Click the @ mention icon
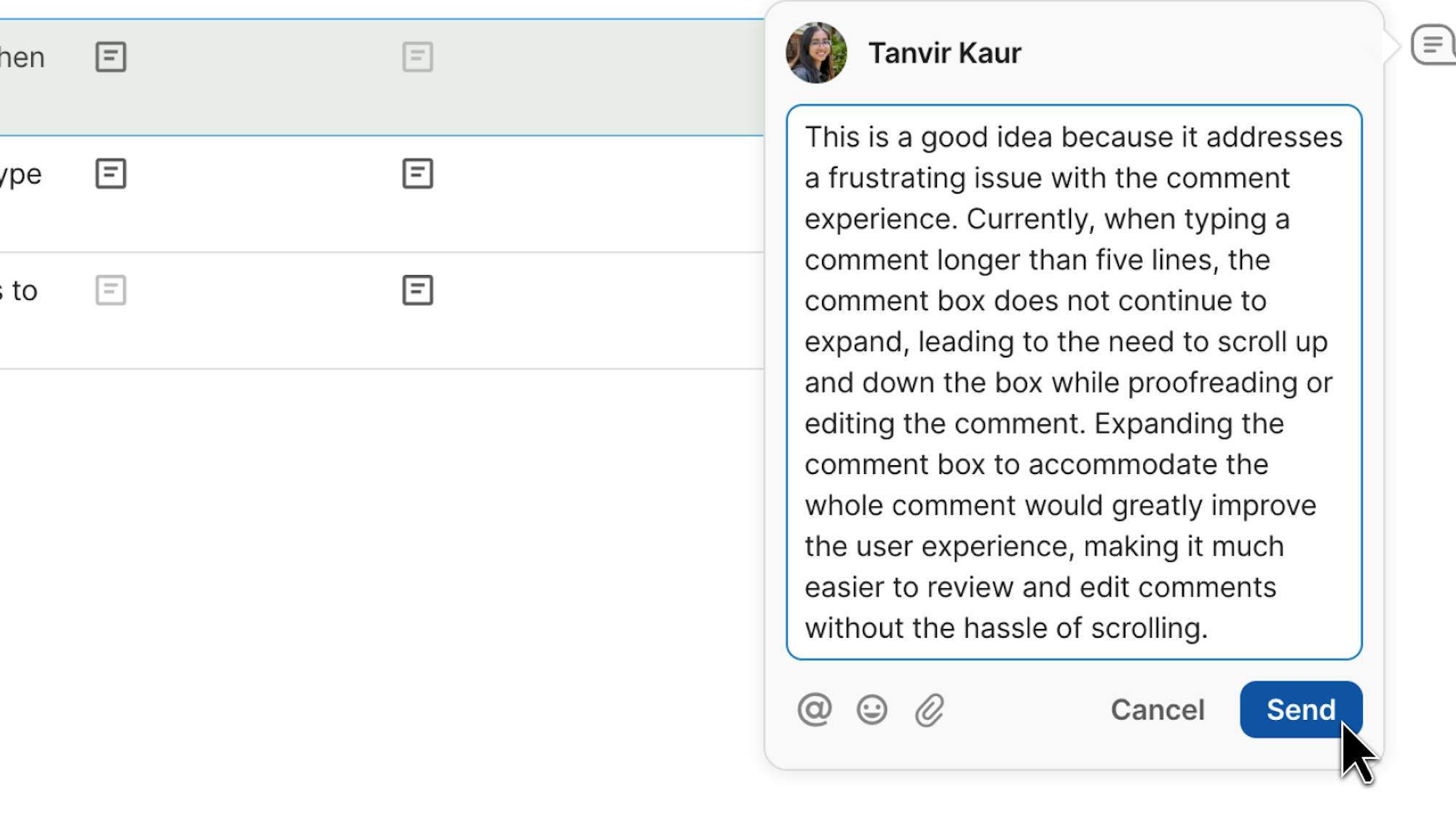This screenshot has width=1456, height=819. pyautogui.click(x=814, y=710)
